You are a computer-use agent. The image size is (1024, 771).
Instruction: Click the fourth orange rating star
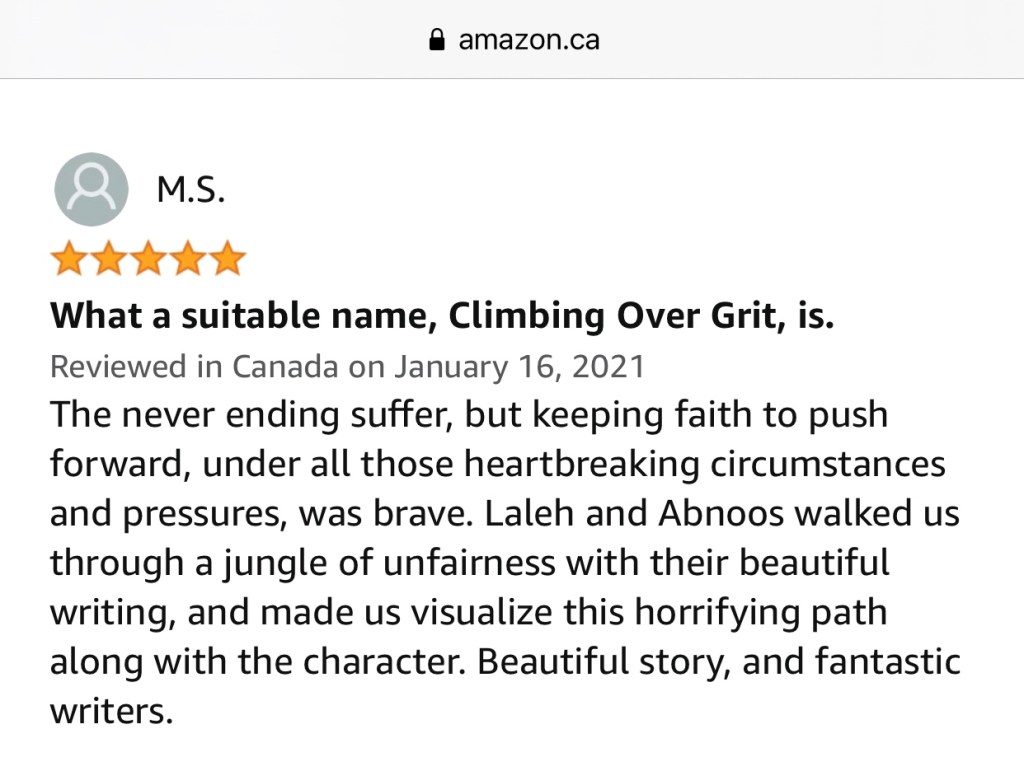pos(187,258)
